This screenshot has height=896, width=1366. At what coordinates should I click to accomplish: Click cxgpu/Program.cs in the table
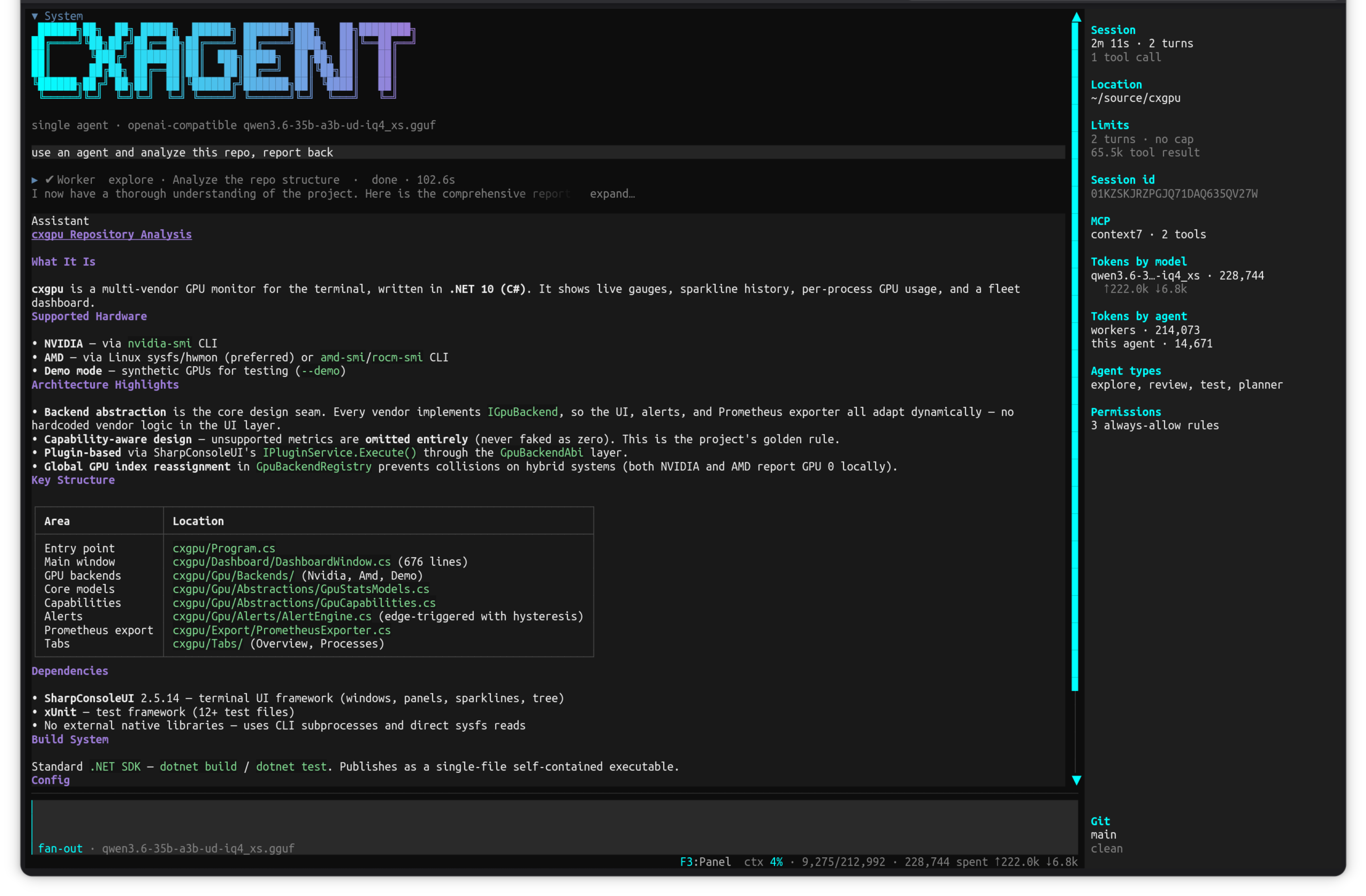click(224, 548)
